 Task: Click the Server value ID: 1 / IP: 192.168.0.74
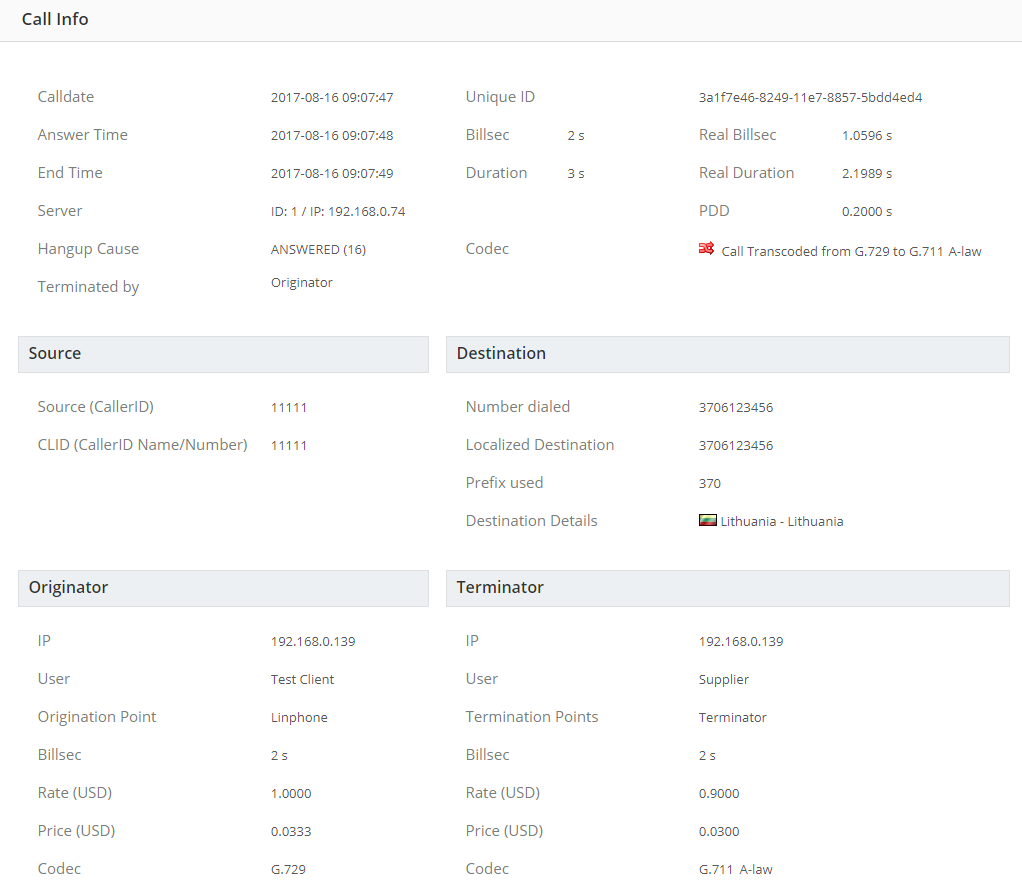pyautogui.click(x=338, y=211)
